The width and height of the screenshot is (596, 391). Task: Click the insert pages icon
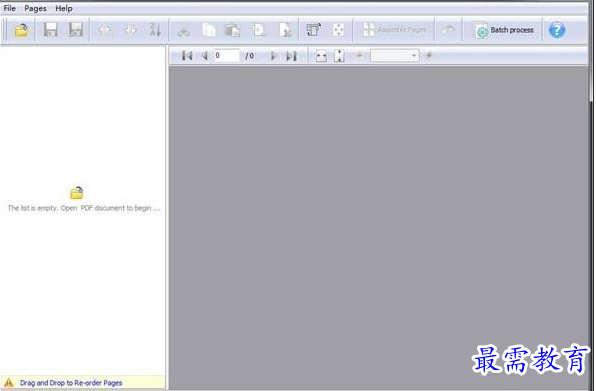(259, 30)
